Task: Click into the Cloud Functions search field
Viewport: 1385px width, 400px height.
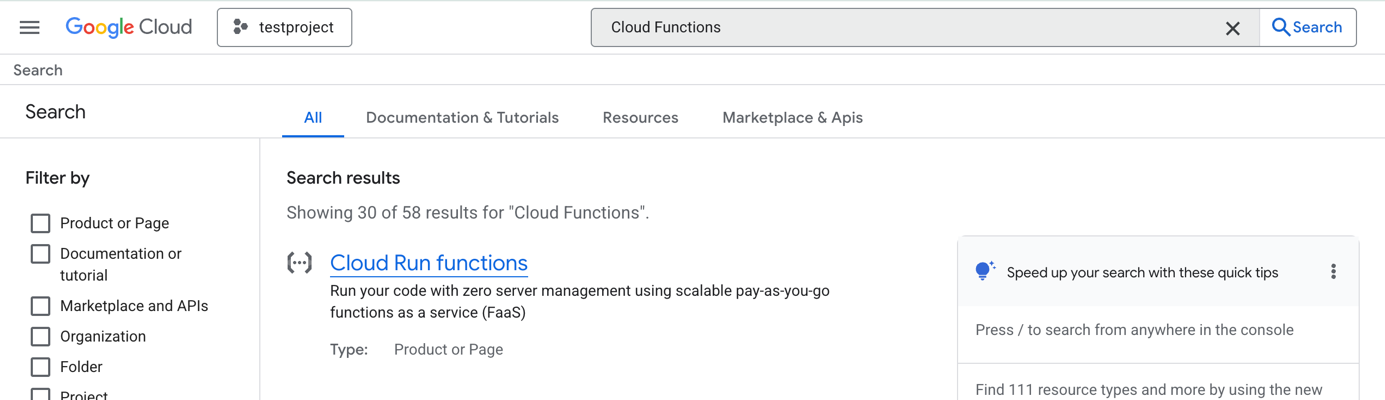Action: (900, 27)
